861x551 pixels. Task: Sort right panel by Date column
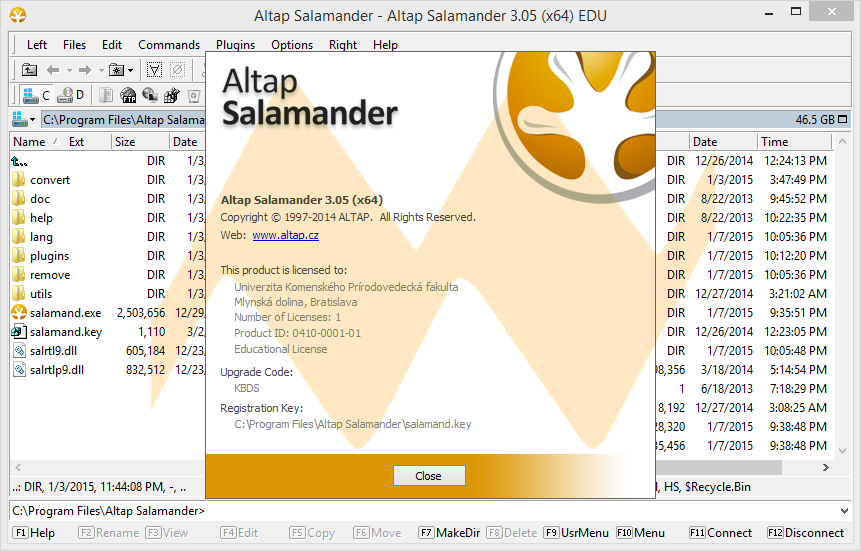click(x=723, y=142)
